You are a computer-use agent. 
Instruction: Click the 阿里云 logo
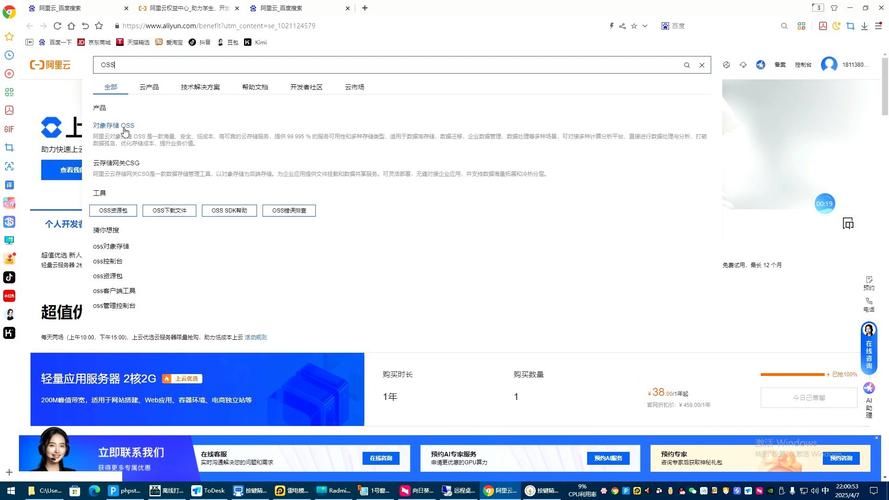[50, 65]
